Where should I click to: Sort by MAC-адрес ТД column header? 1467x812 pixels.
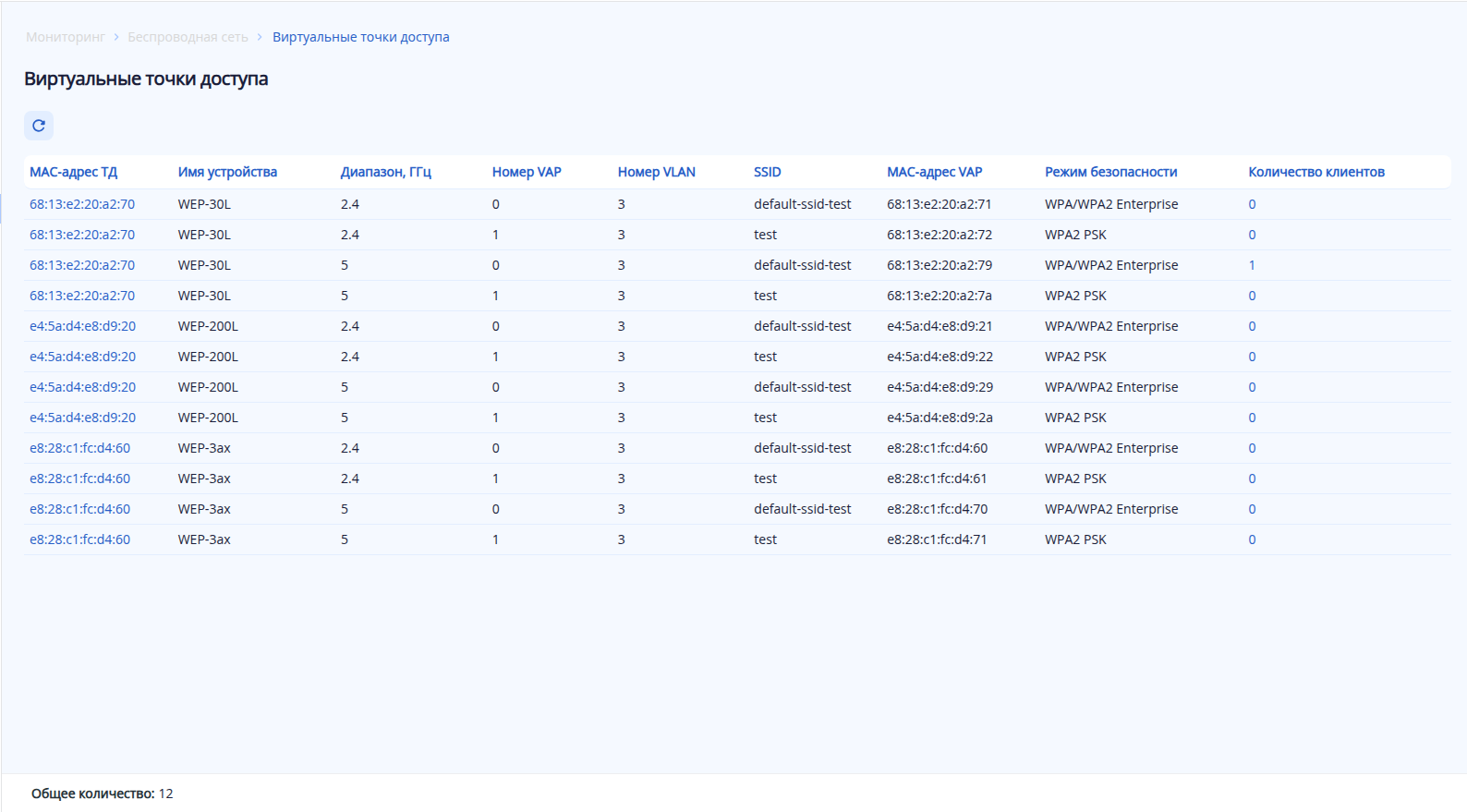(74, 172)
